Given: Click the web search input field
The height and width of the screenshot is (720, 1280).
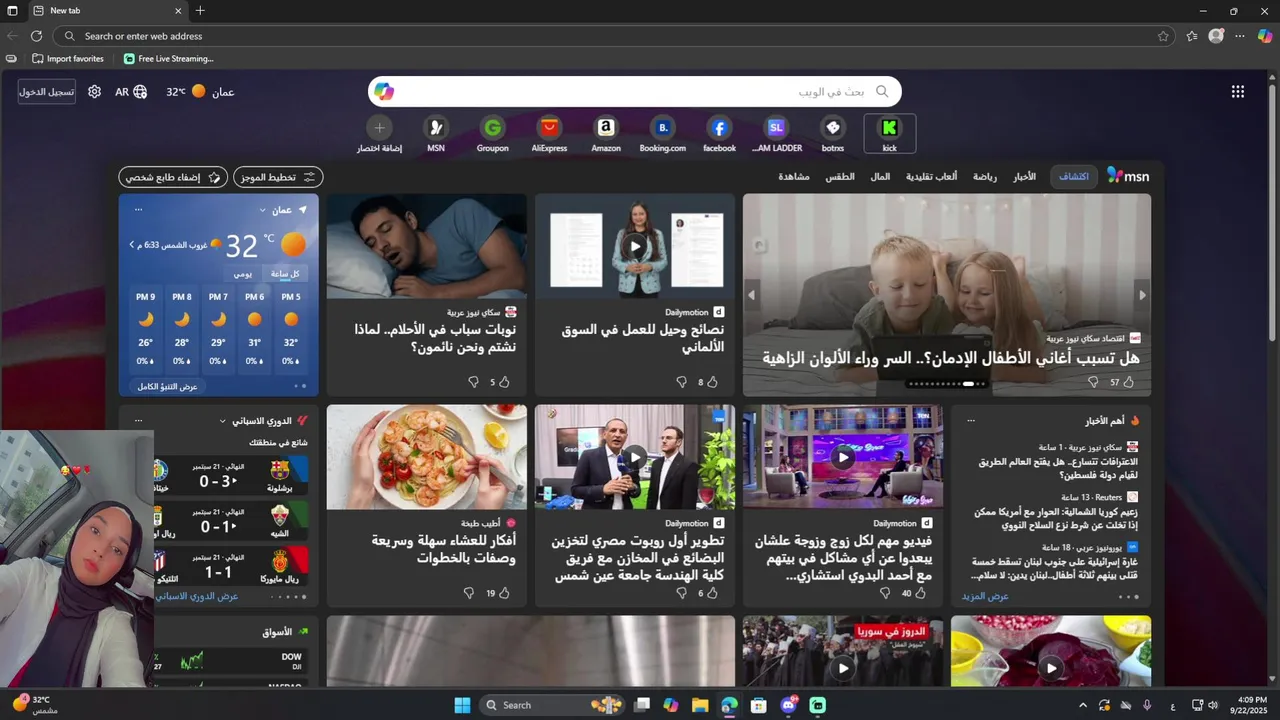Looking at the screenshot, I should click(635, 92).
